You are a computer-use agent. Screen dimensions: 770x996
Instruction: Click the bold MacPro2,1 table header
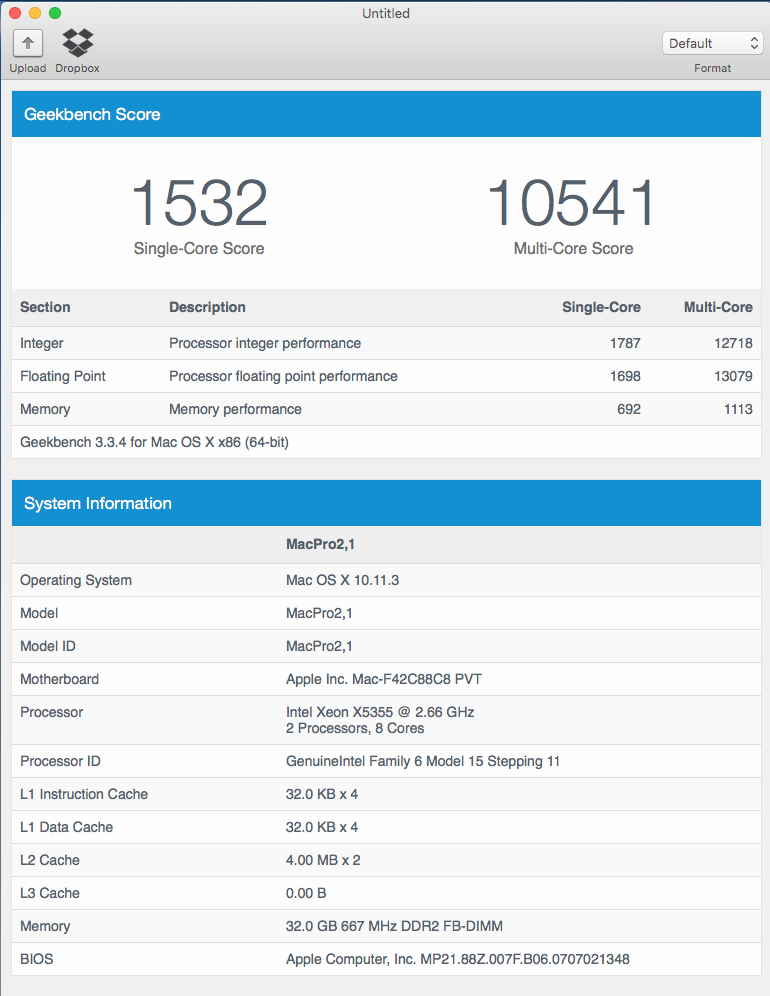coord(320,544)
